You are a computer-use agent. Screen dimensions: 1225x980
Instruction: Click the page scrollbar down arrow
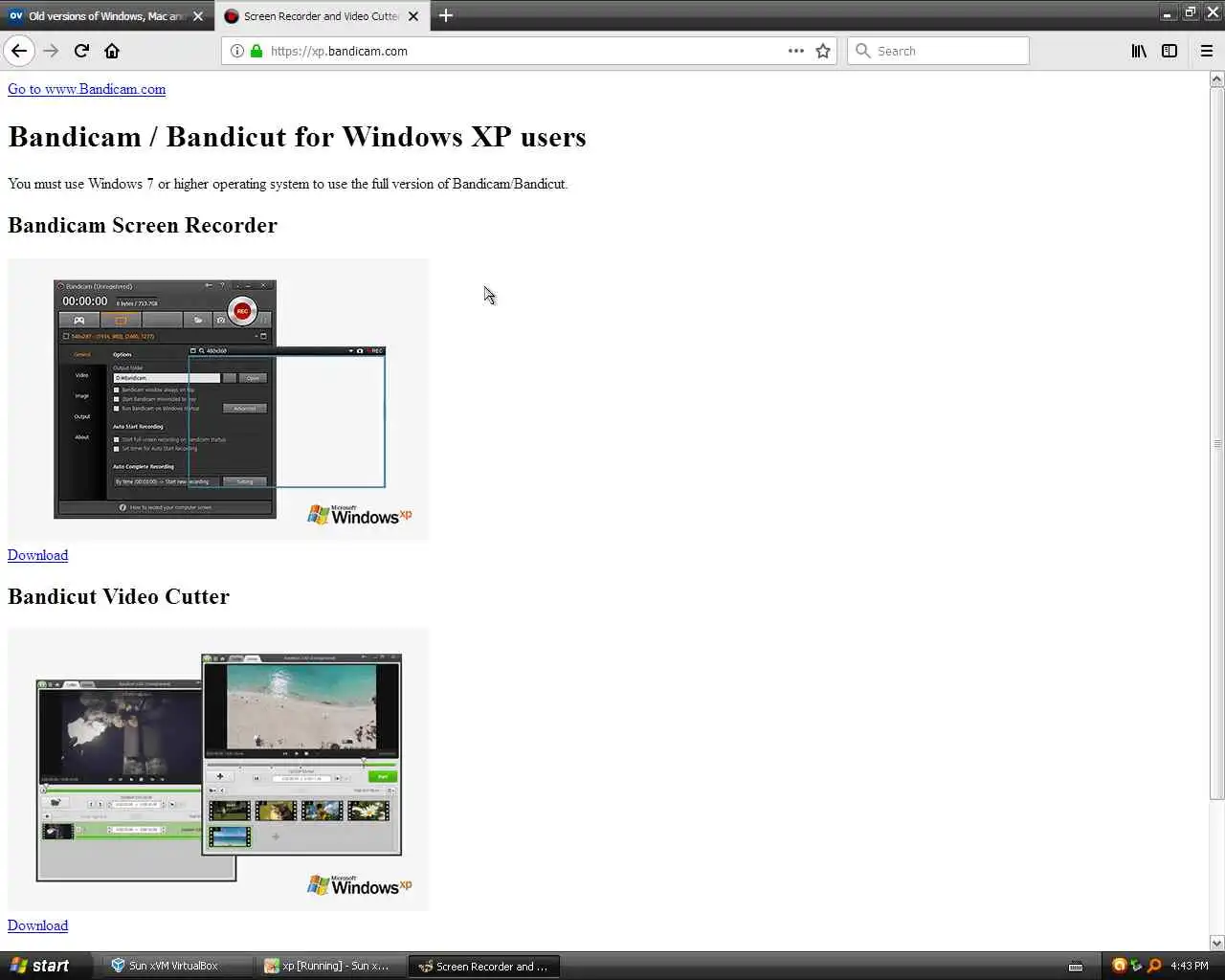[1217, 943]
